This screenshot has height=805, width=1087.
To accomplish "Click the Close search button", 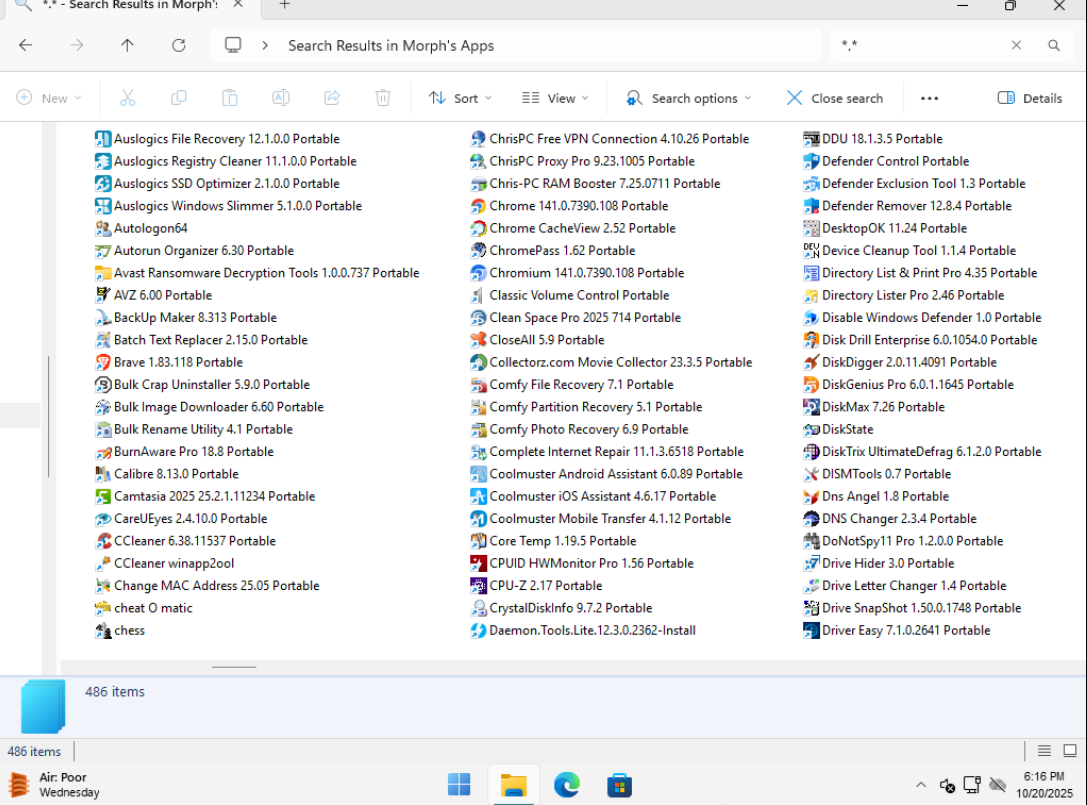I will [835, 98].
